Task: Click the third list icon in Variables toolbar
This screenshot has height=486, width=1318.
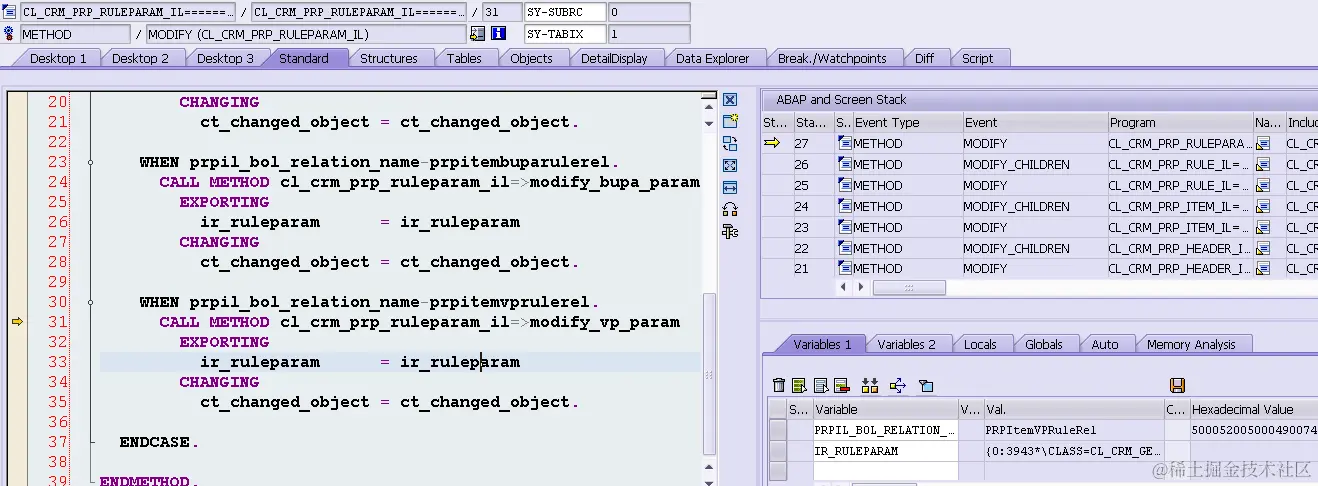Action: pos(820,385)
